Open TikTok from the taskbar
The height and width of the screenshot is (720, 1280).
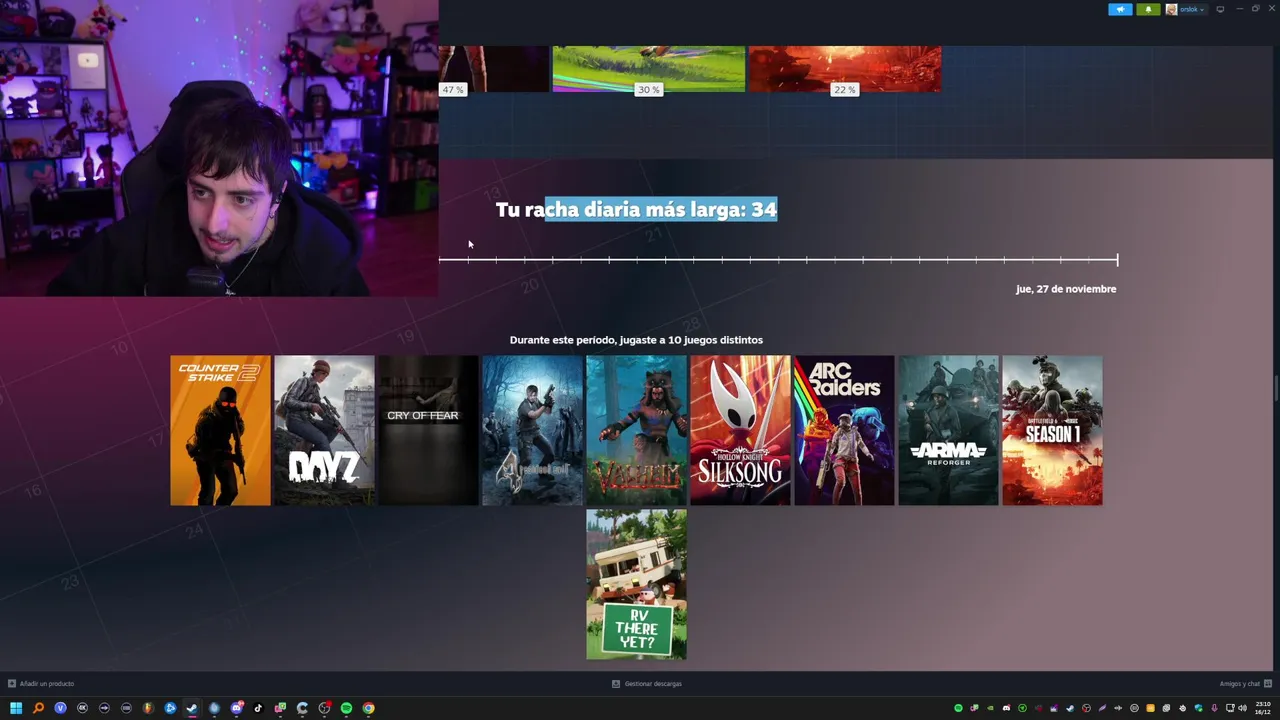[258, 708]
